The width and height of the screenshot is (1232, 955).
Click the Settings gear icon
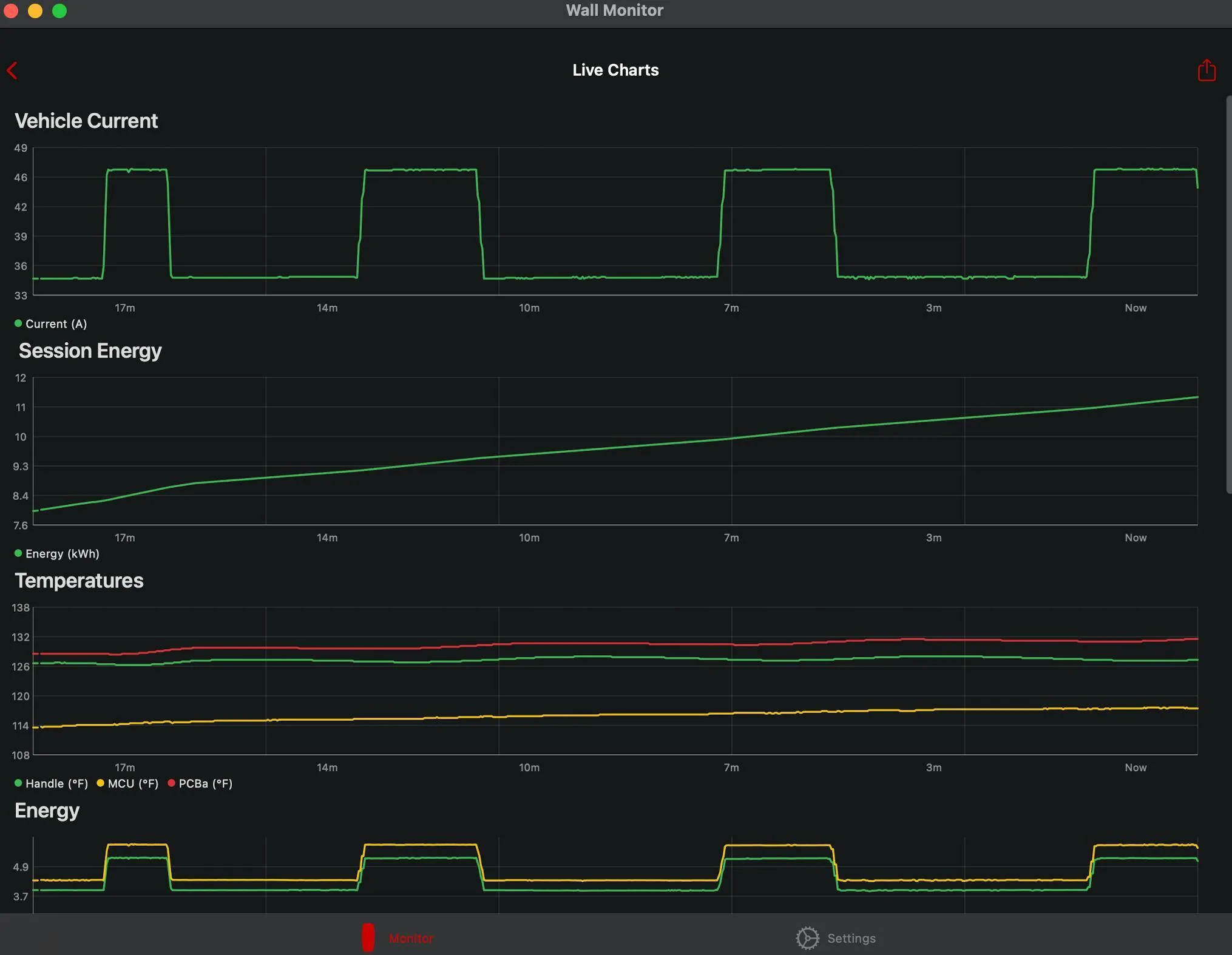pos(807,938)
